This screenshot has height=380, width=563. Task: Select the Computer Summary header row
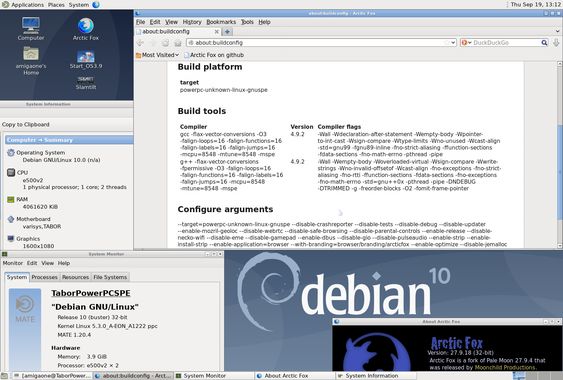coord(69,140)
